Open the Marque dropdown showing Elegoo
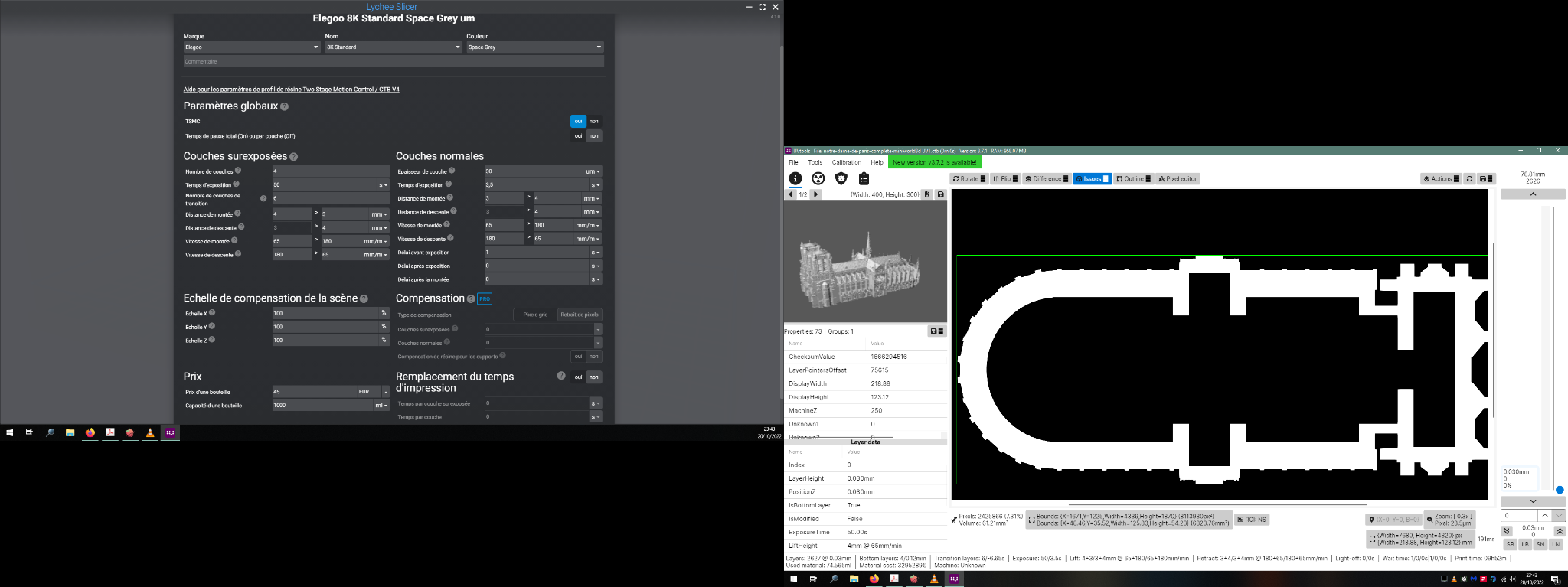The height and width of the screenshot is (587, 1568). pyautogui.click(x=252, y=47)
